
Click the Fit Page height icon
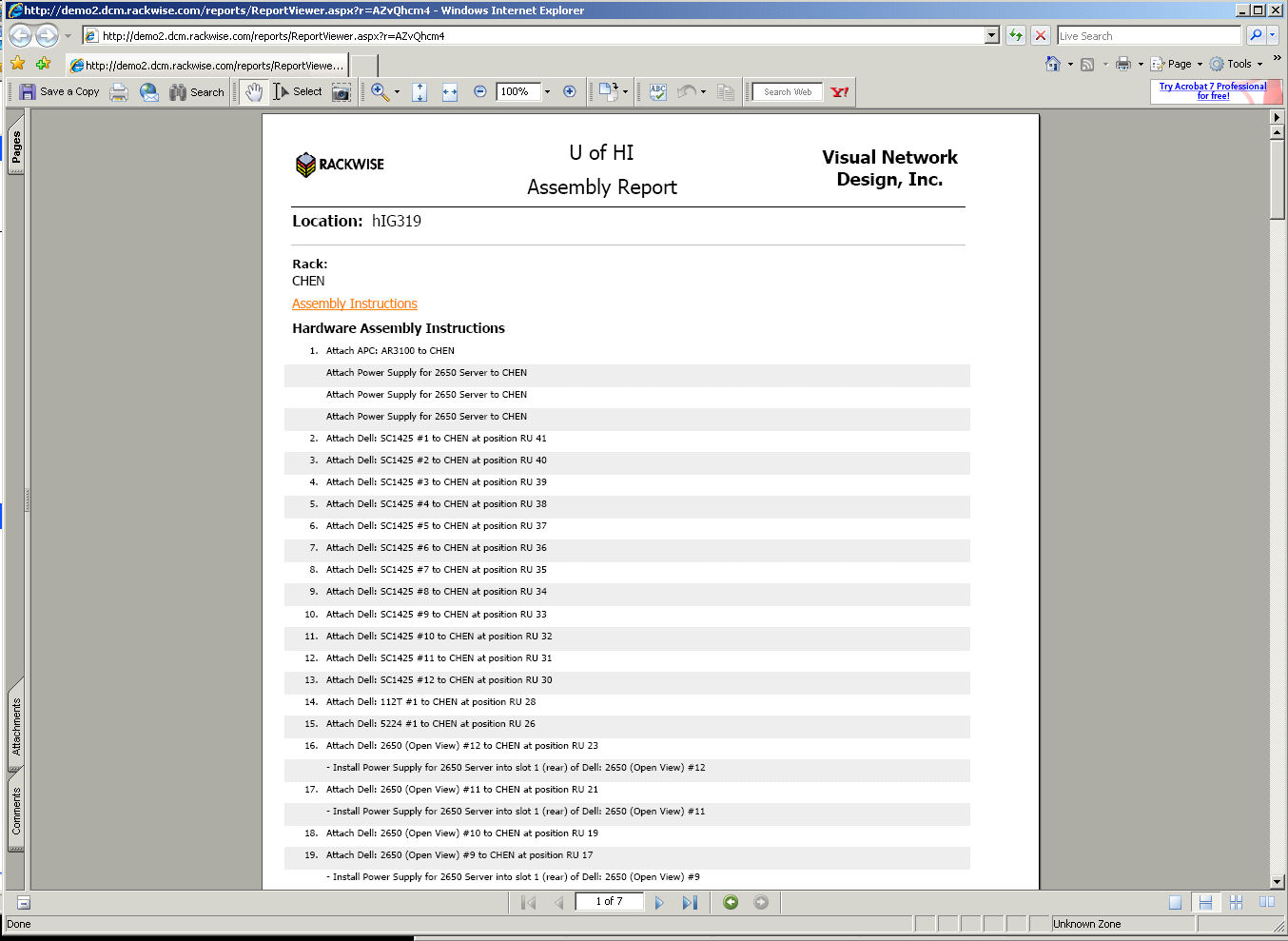[420, 92]
